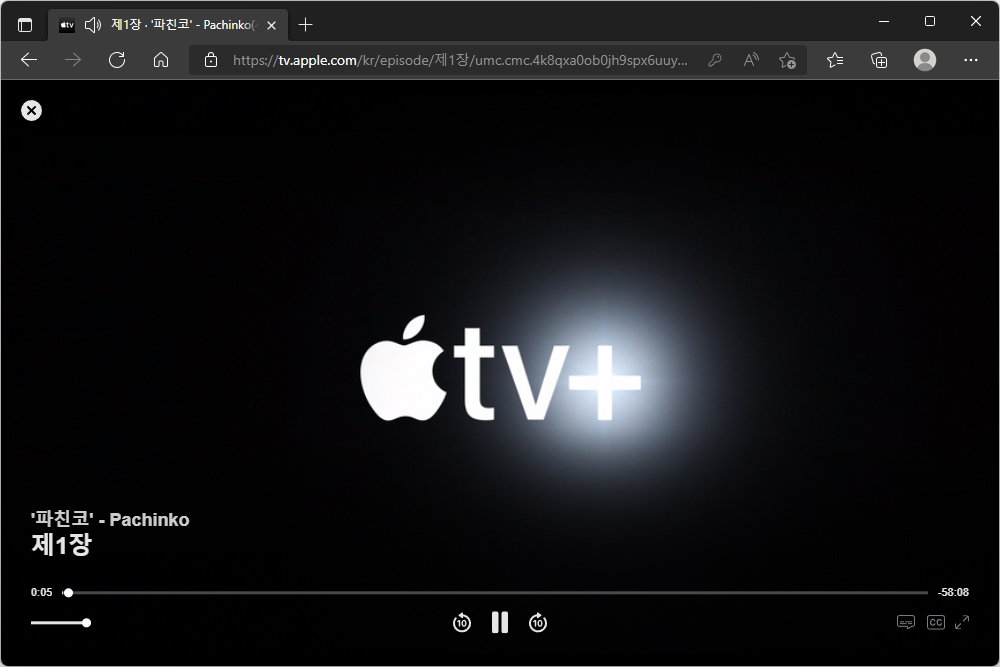This screenshot has height=667, width=1000.
Task: Open the tab actions menu
Action: [x=25, y=25]
